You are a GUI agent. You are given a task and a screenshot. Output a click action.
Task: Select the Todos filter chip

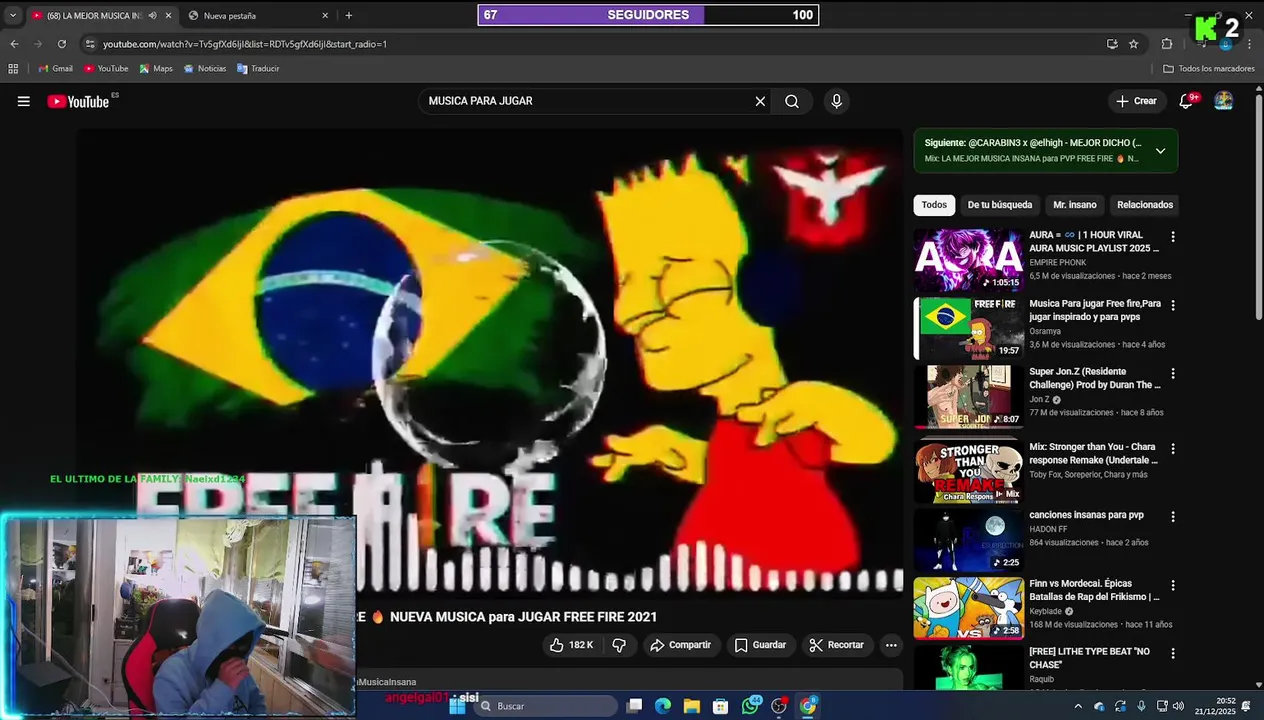click(x=934, y=205)
